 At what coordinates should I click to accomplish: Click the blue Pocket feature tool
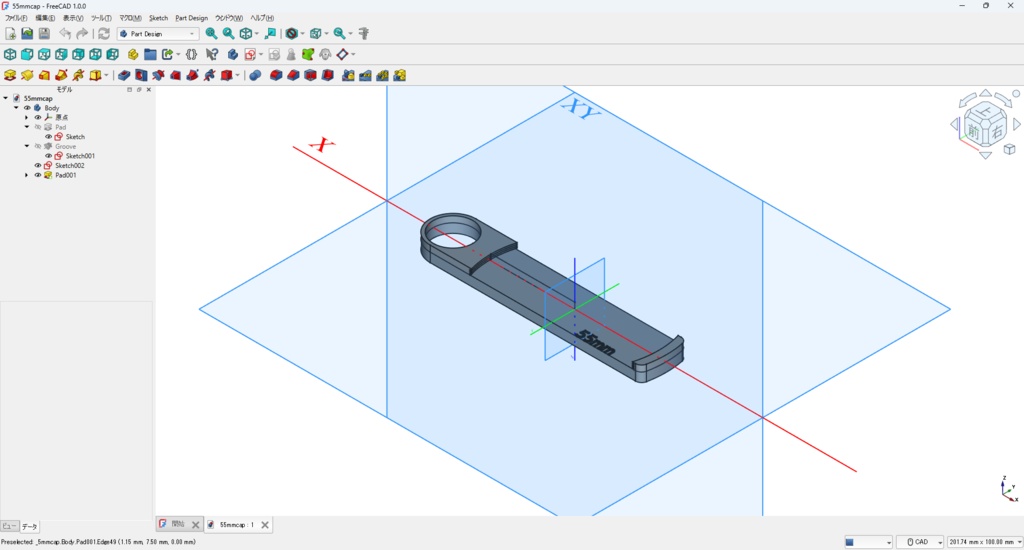[124, 75]
